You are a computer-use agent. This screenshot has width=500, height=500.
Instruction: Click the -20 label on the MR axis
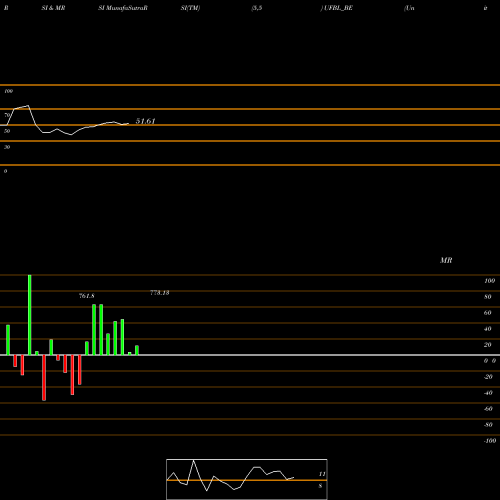tap(488, 377)
